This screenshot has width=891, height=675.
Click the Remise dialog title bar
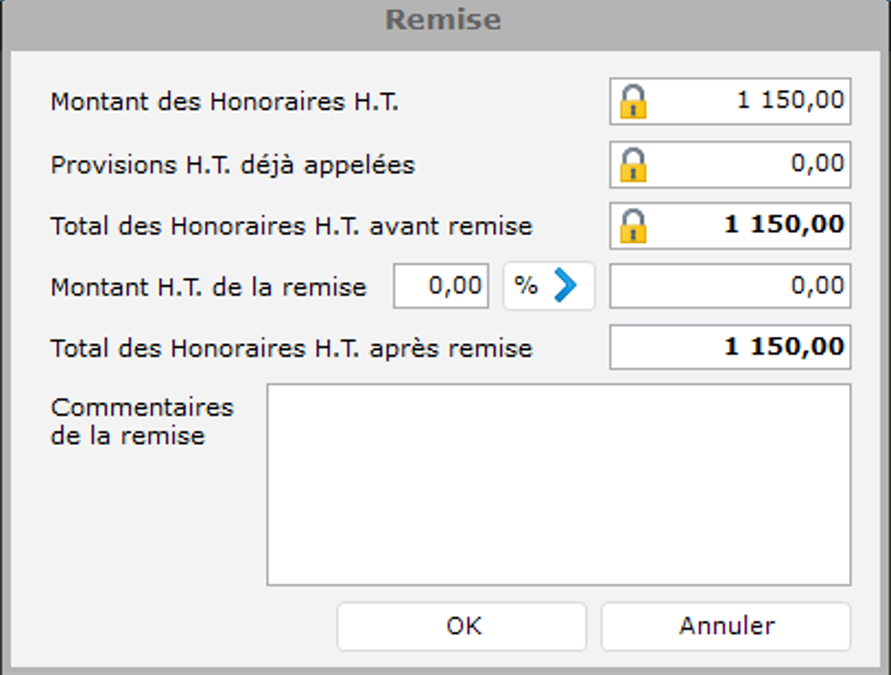444,20
